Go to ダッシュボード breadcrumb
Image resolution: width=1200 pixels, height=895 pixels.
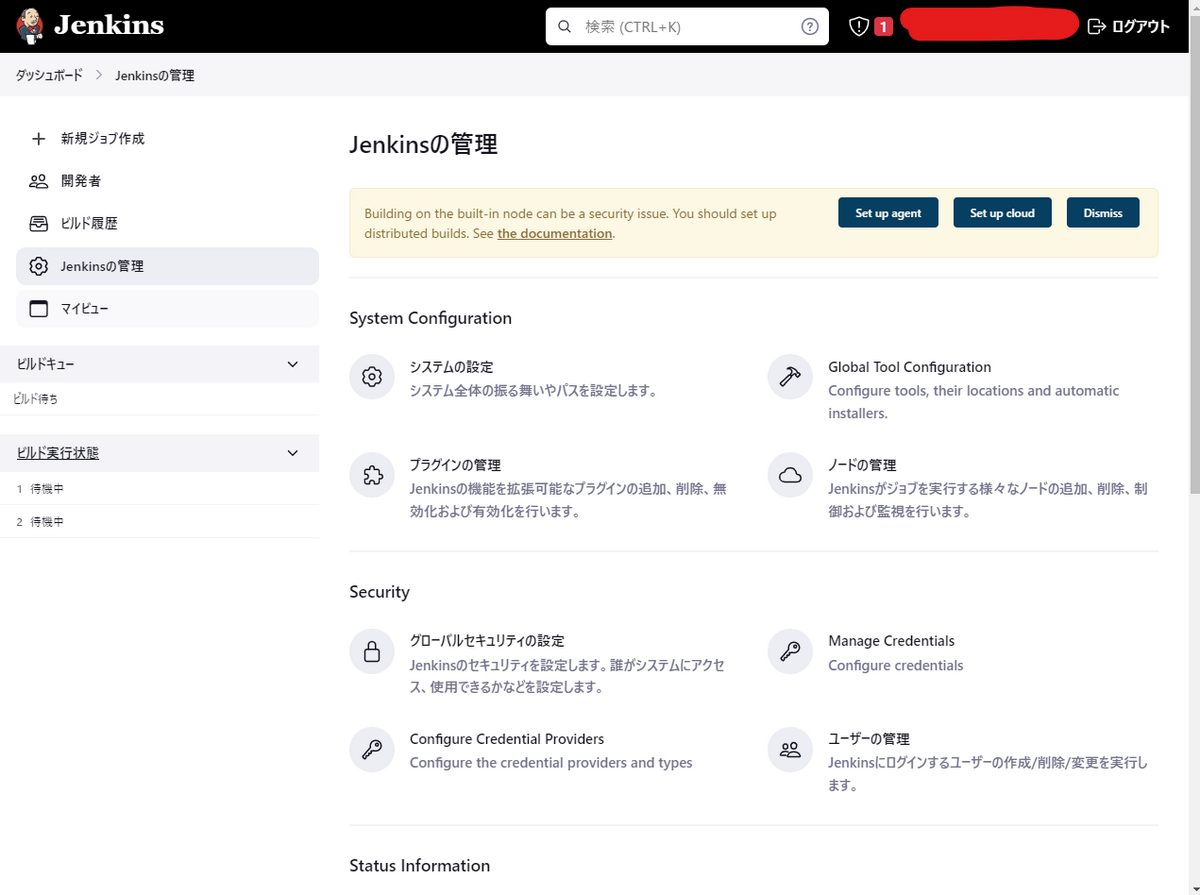click(49, 75)
